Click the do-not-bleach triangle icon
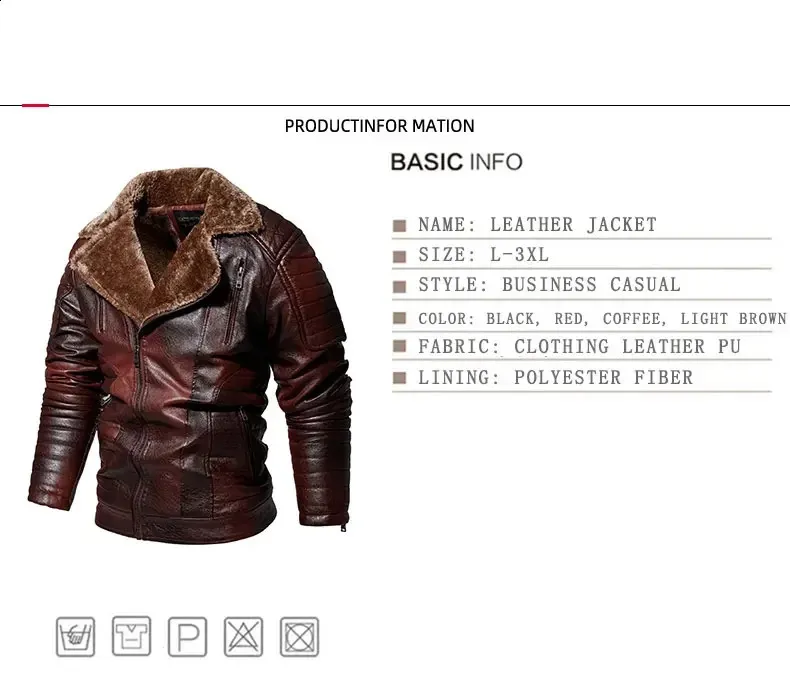Viewport: 790px width, 691px height. pos(243,637)
